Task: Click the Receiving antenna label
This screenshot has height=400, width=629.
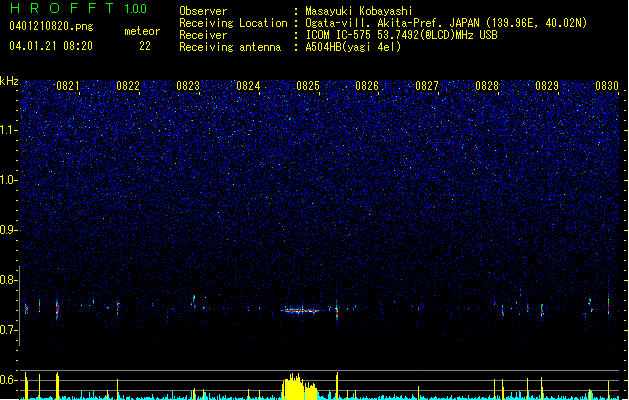Action: click(x=230, y=47)
